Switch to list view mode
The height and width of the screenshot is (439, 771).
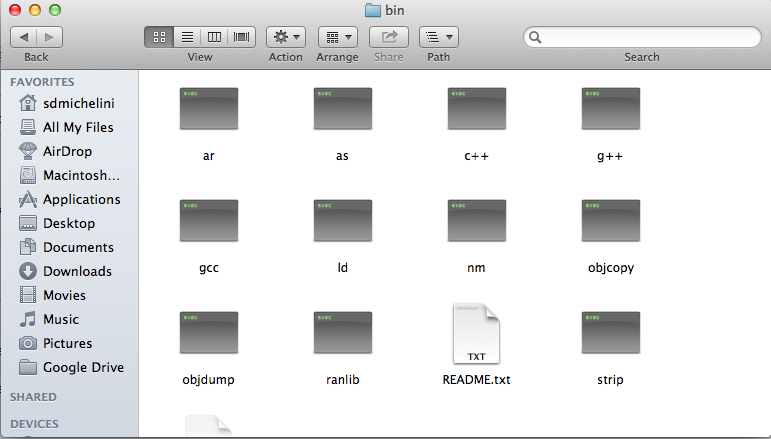(x=186, y=37)
